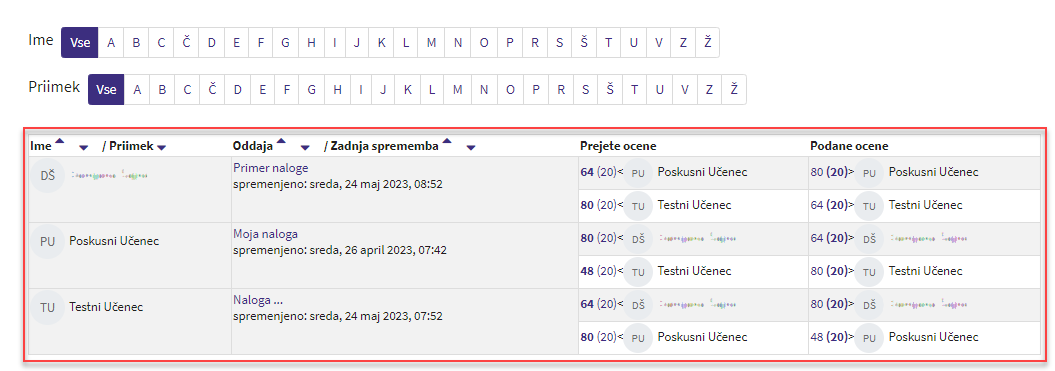Filter Ime by letter Č

coord(186,42)
